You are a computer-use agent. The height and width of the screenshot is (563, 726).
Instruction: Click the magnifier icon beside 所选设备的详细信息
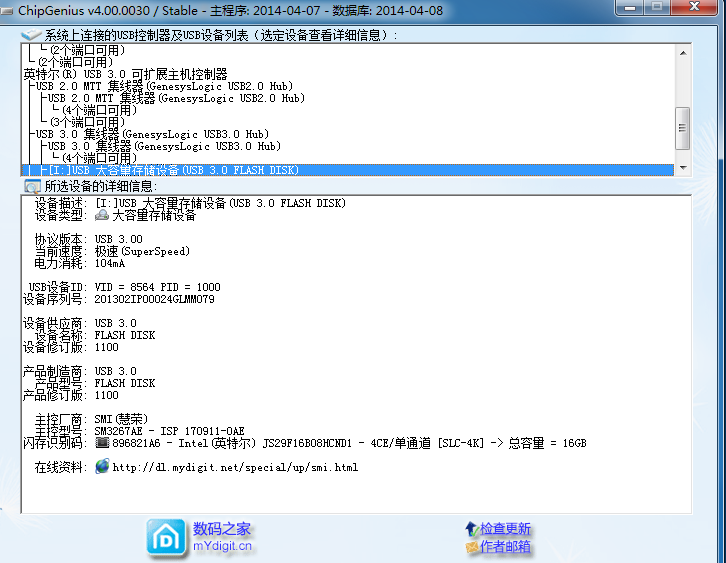(x=32, y=187)
